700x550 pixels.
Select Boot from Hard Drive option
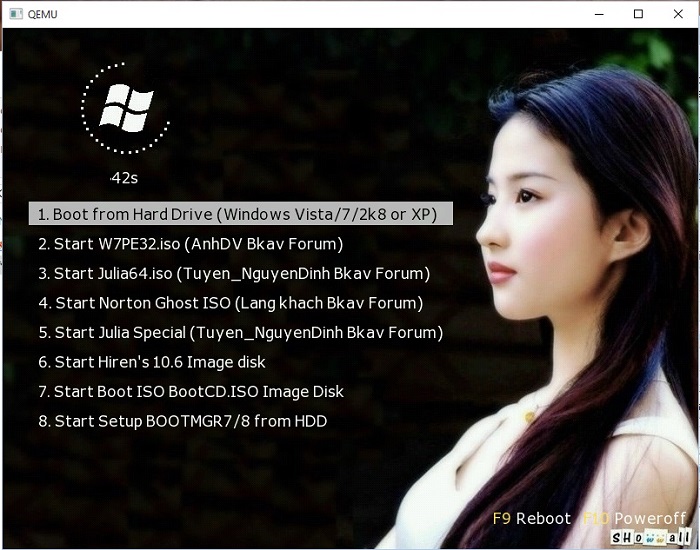[241, 214]
